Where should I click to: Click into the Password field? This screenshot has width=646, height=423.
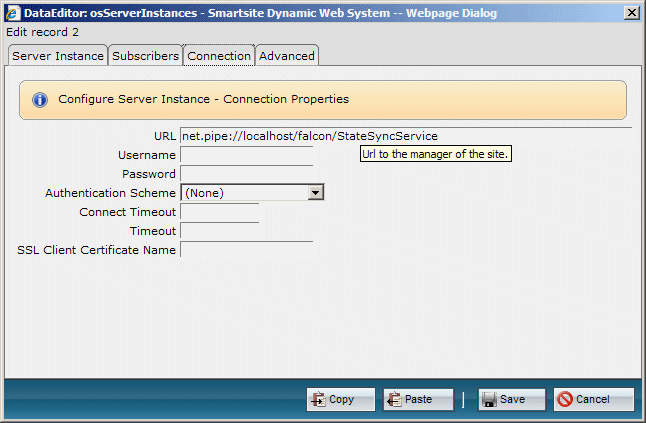point(246,174)
